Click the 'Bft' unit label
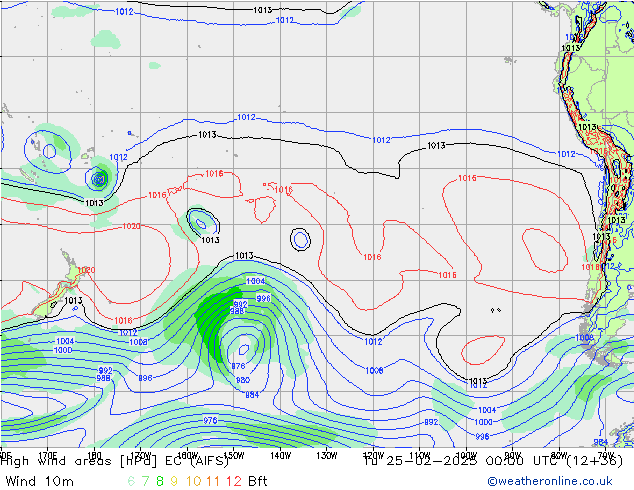Screen dimensions: 634x490 258,481
